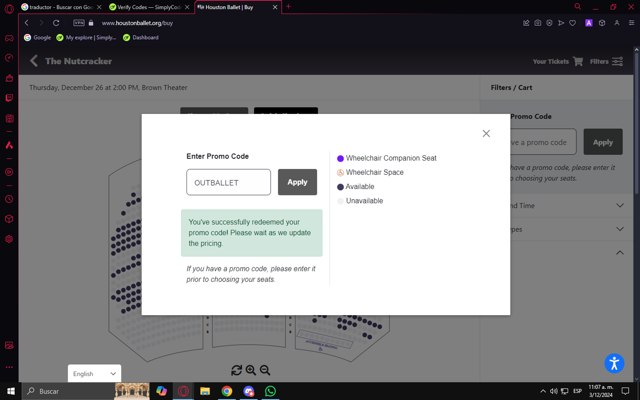Toggle the VPN badge in address bar
This screenshot has height=400, width=640.
pos(79,23)
